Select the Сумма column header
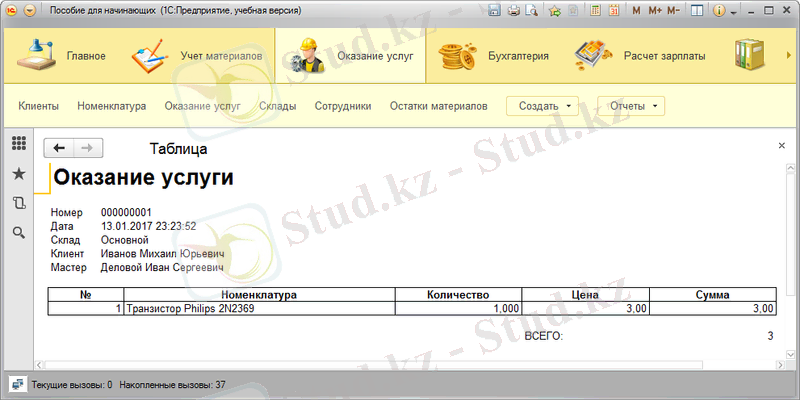 click(713, 295)
